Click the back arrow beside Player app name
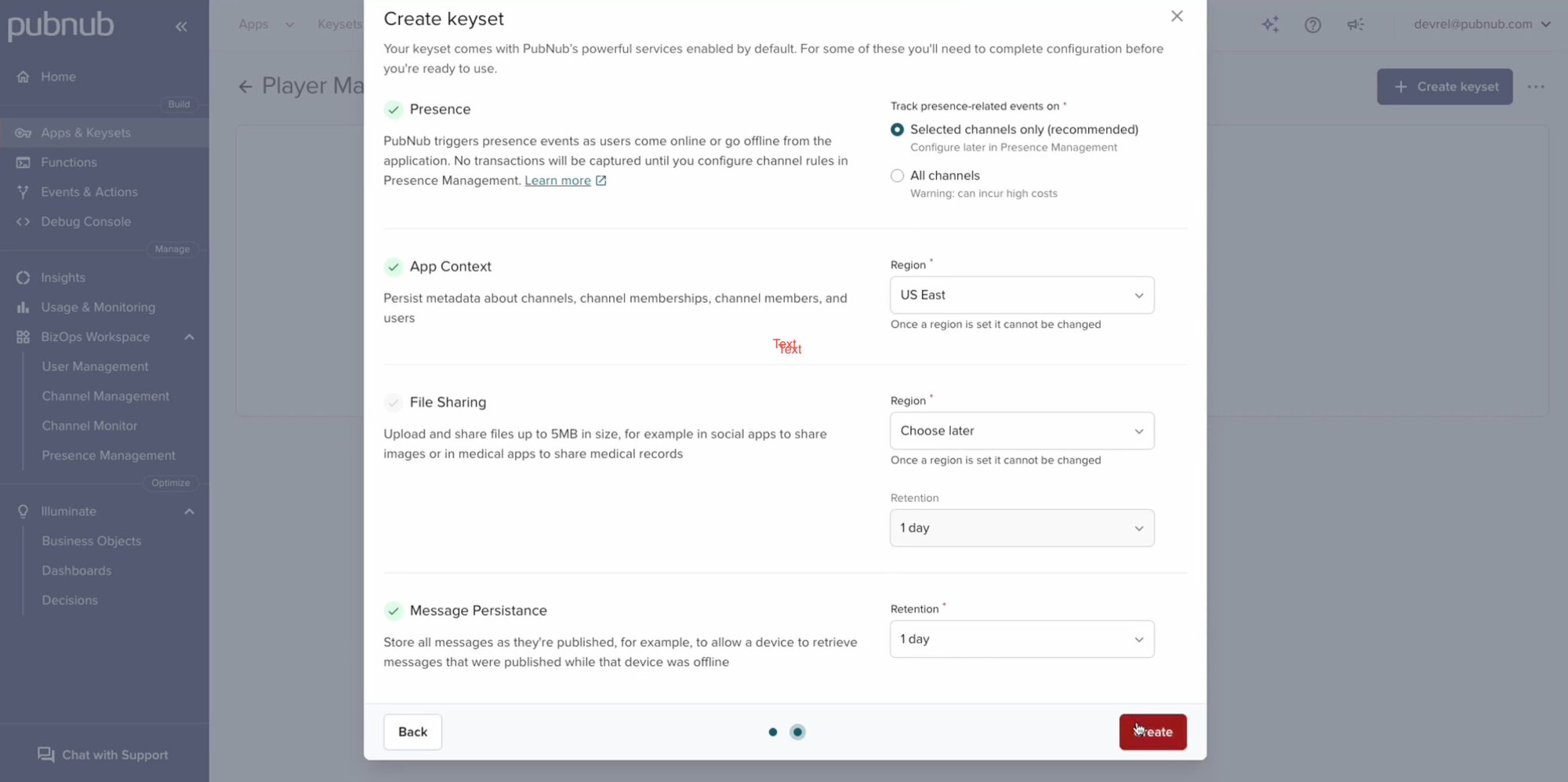 (x=245, y=86)
